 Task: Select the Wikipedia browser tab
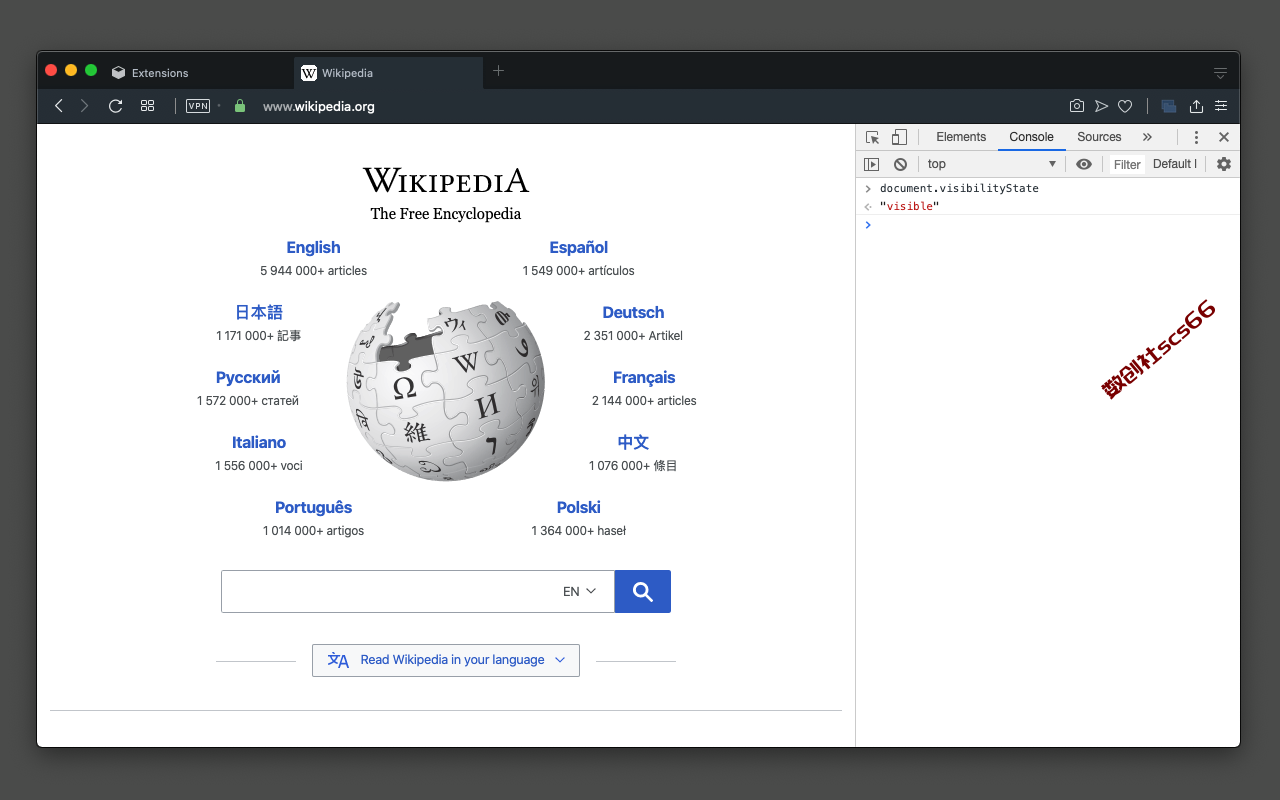pos(389,73)
